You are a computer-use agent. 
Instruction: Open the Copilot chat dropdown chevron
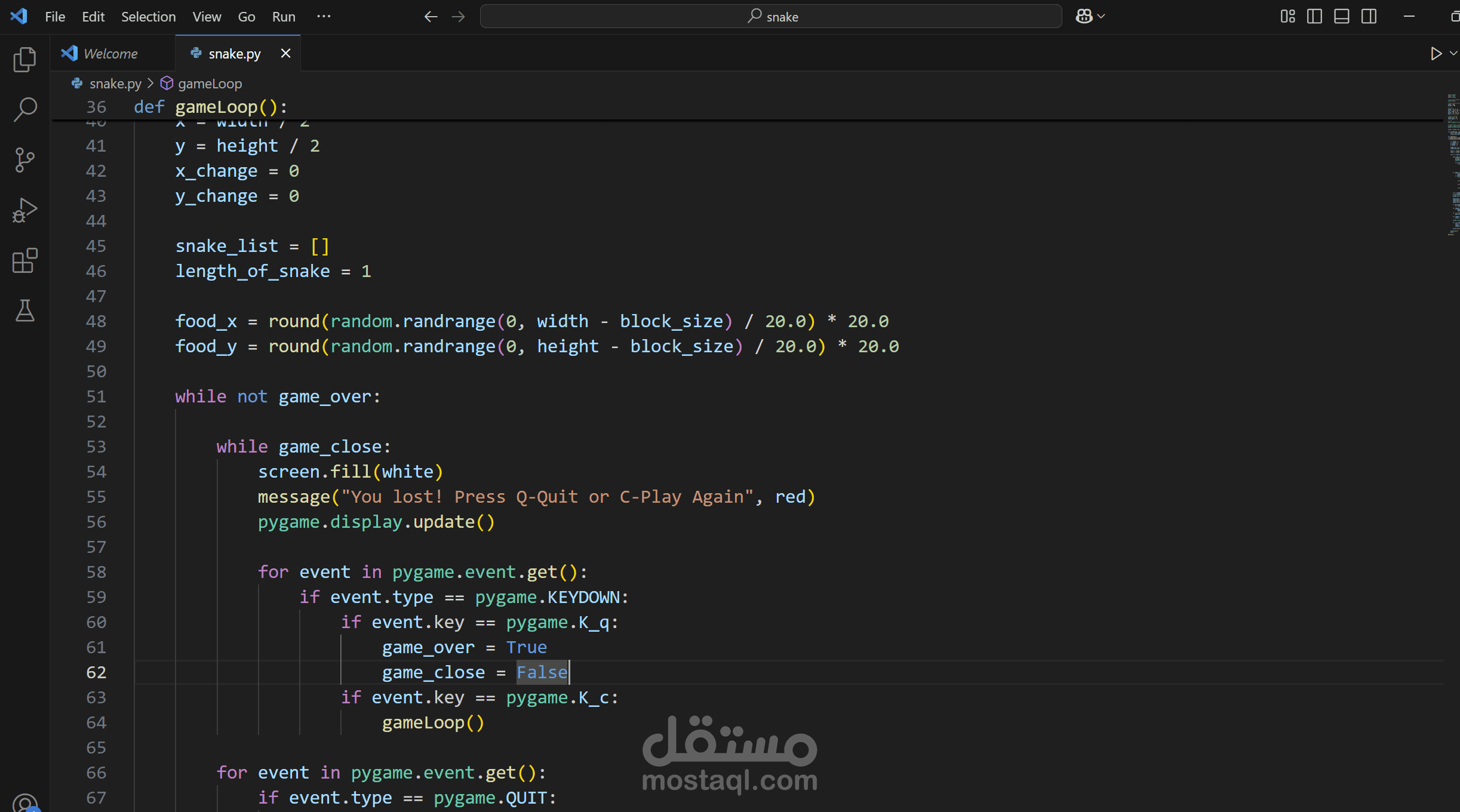click(x=1102, y=17)
